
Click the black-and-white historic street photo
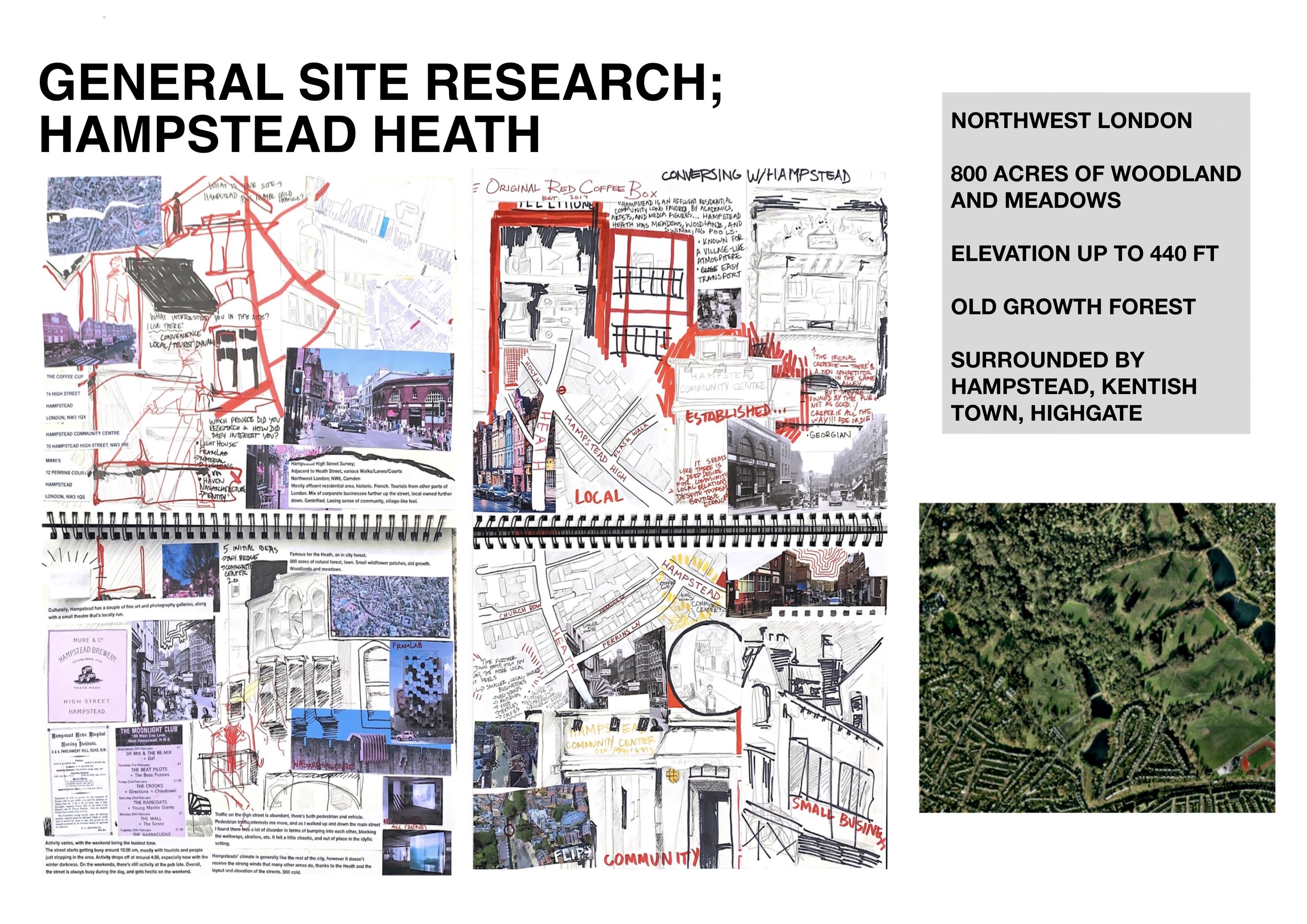807,463
